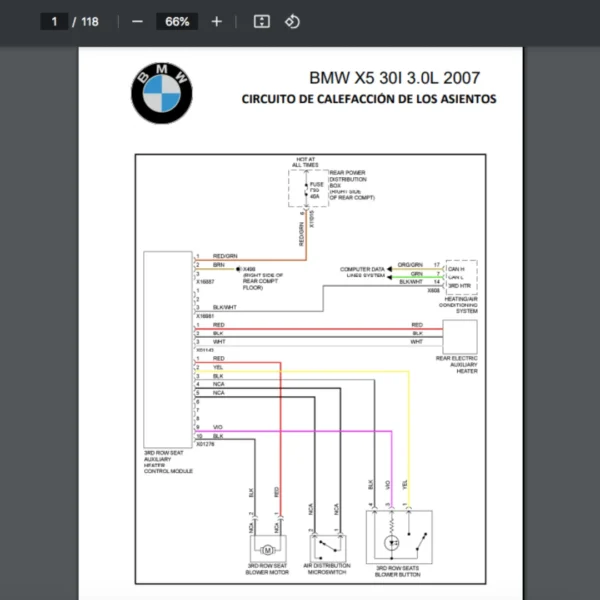Click the page number input field

[x=54, y=21]
